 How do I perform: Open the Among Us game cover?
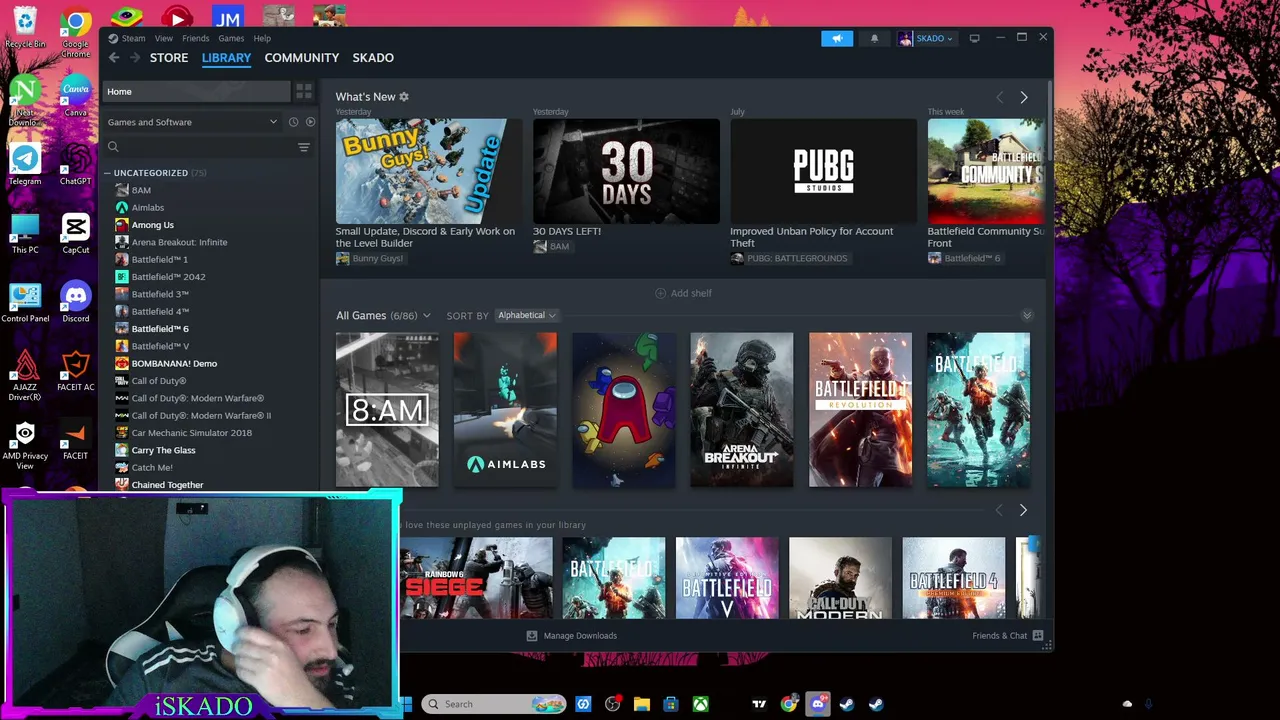[623, 410]
